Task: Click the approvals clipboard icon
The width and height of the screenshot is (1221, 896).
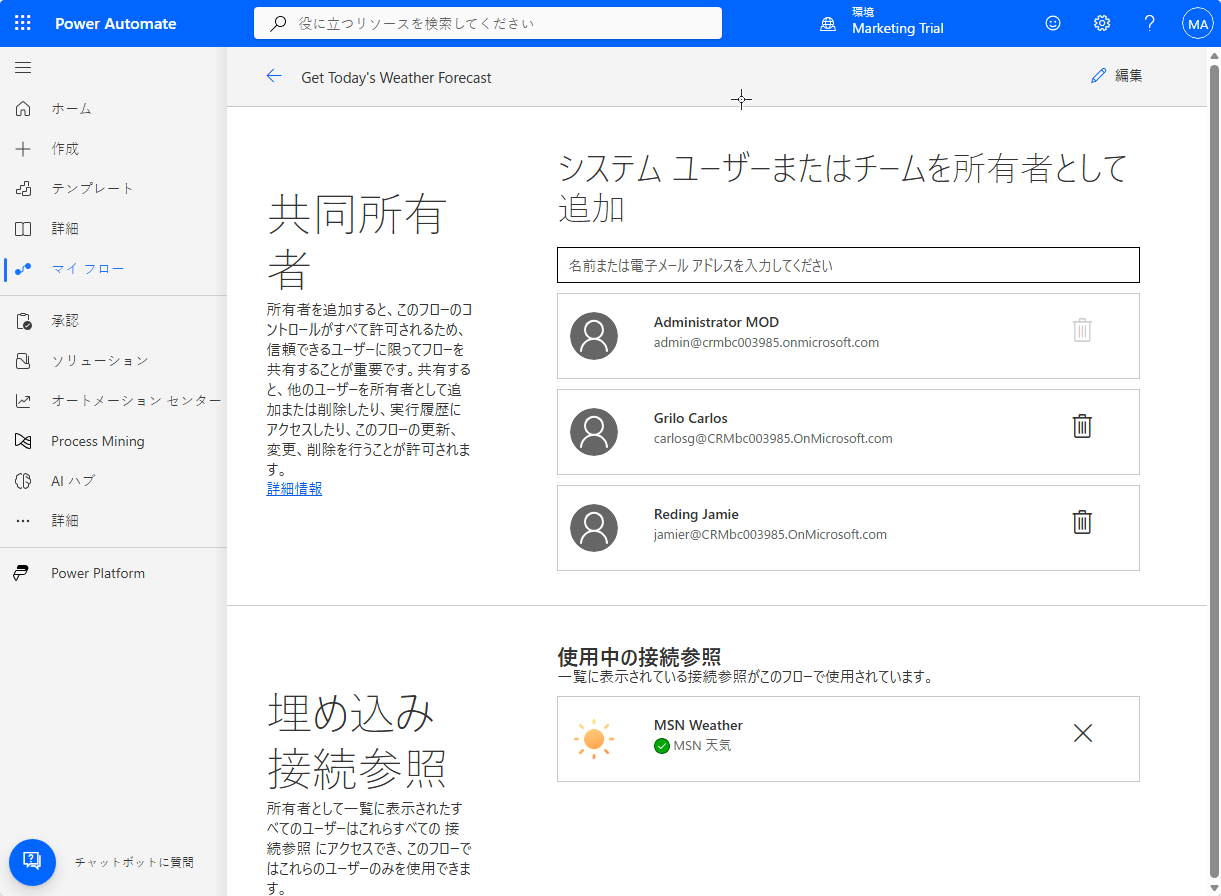Action: pos(23,321)
